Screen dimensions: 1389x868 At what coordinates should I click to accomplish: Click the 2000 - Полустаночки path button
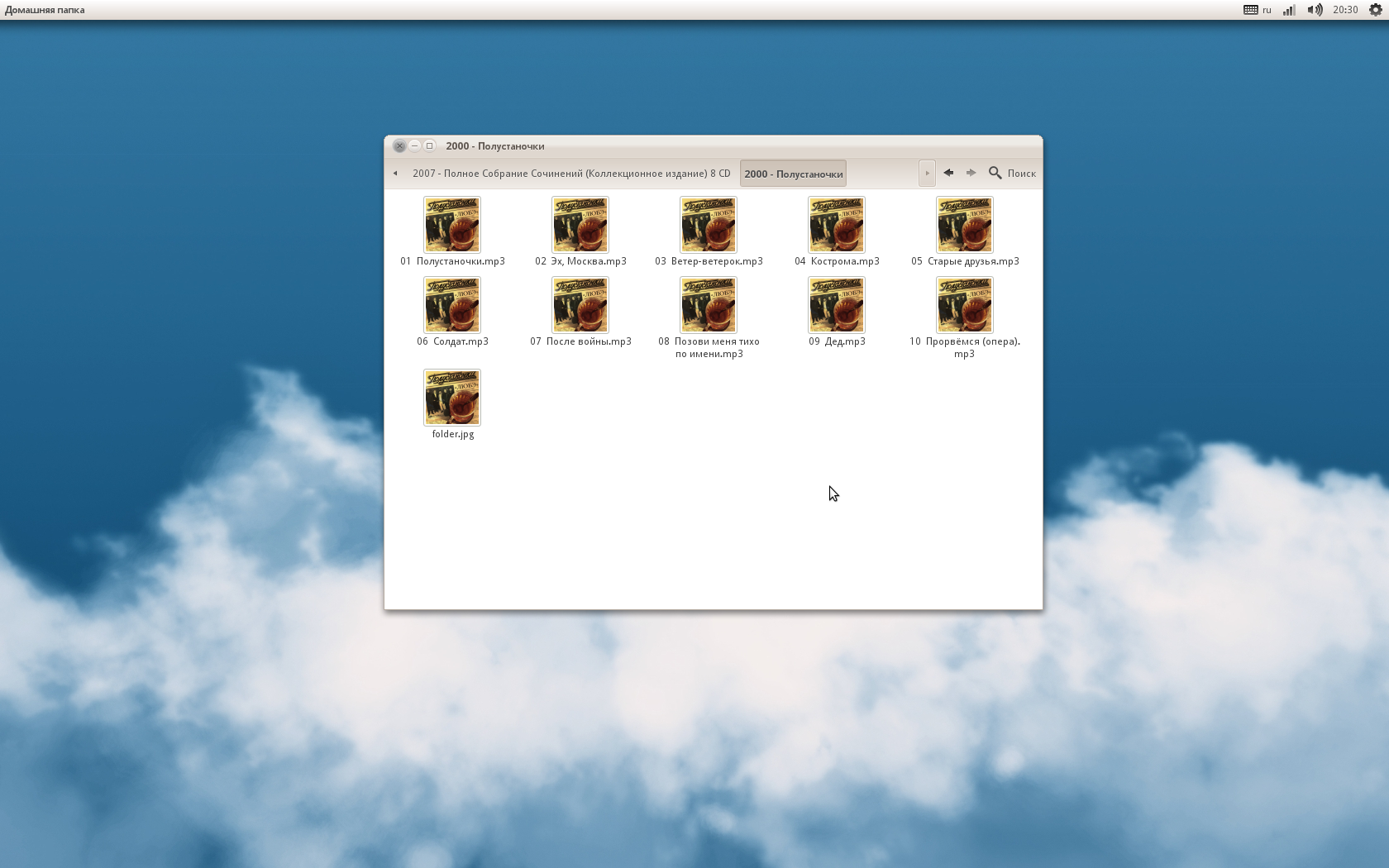click(x=793, y=174)
